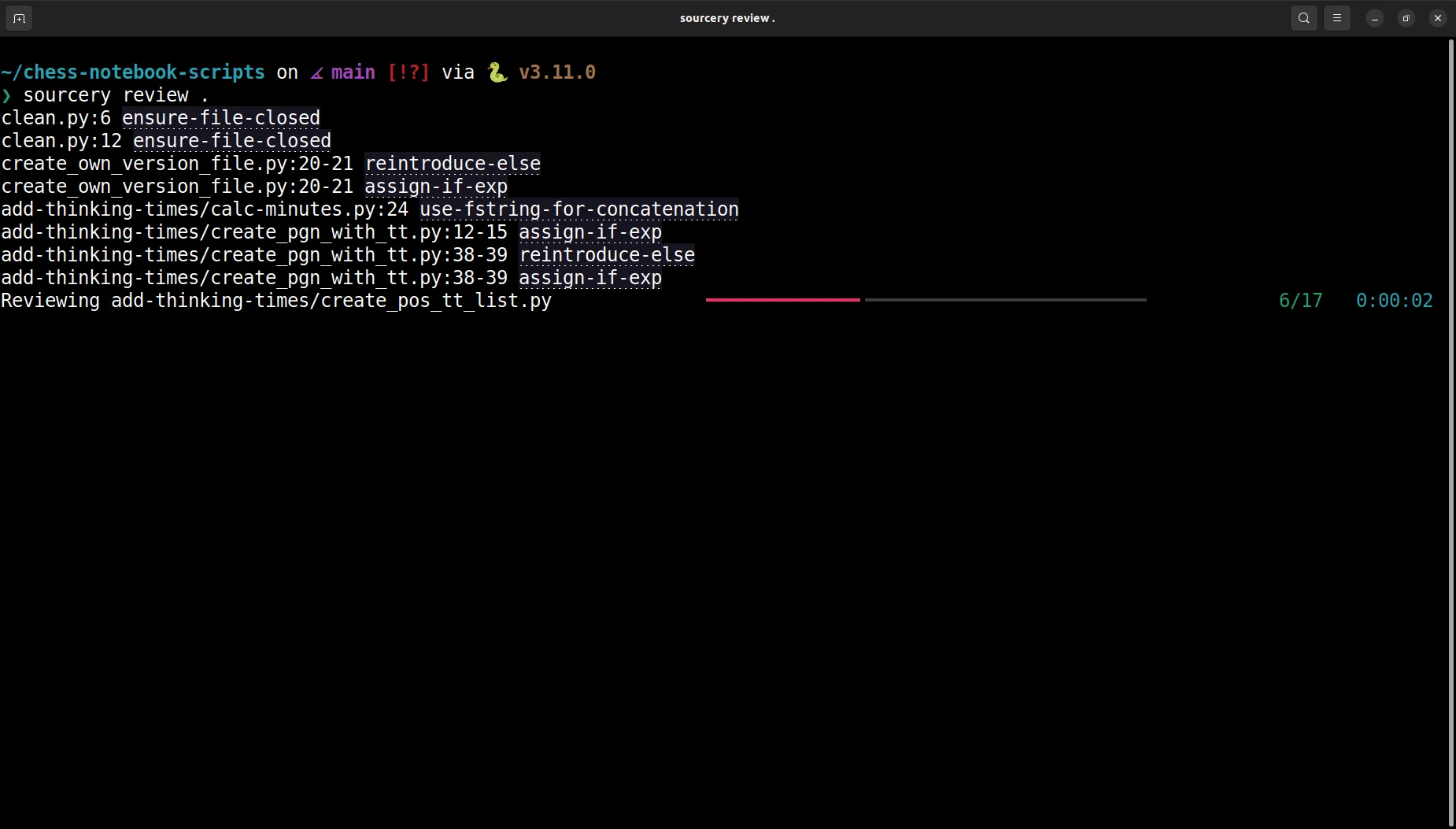The width and height of the screenshot is (1456, 829).
Task: Click the pink review progress bar
Action: pyautogui.click(x=782, y=300)
